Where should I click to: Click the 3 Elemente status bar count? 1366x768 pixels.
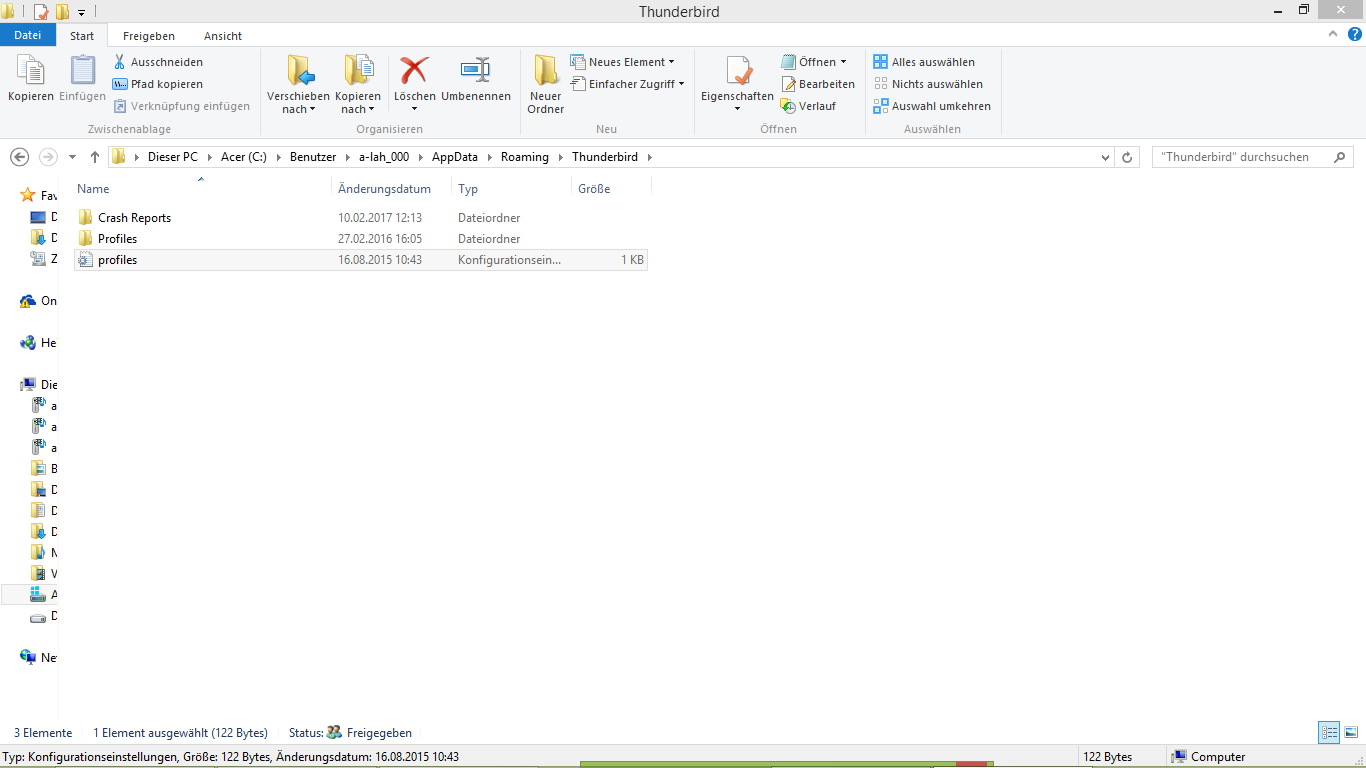(43, 733)
